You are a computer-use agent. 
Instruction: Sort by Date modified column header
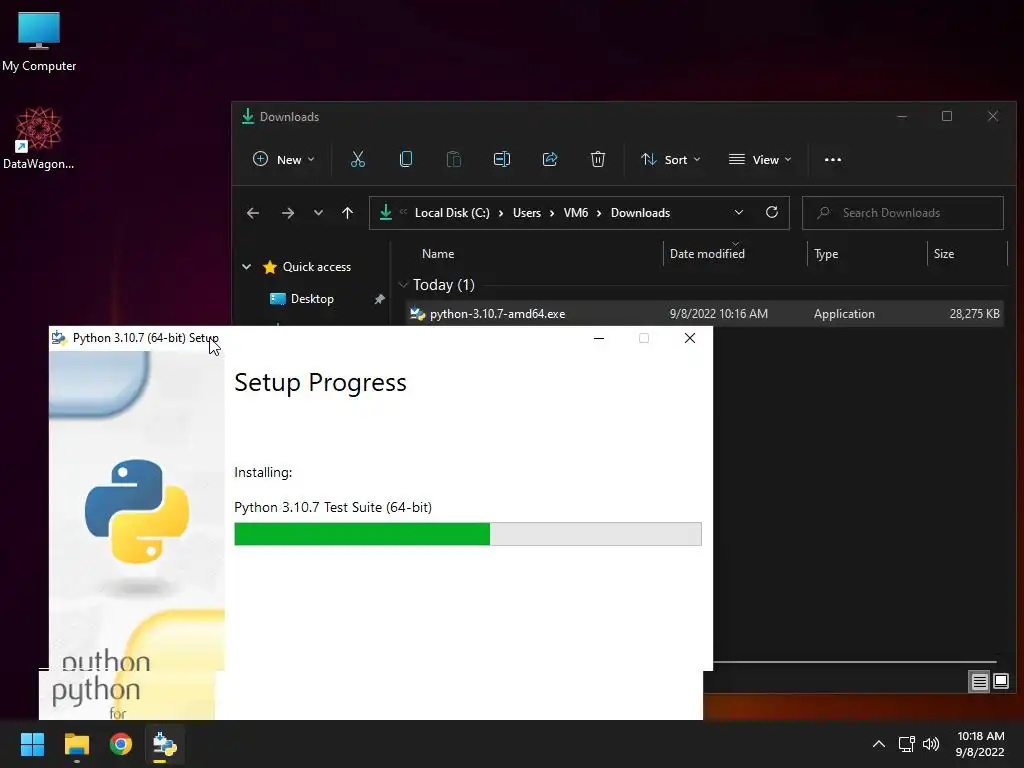(x=707, y=254)
